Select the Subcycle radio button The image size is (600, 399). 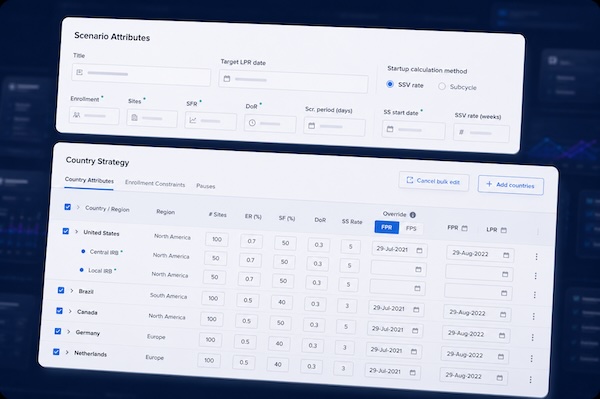(442, 86)
